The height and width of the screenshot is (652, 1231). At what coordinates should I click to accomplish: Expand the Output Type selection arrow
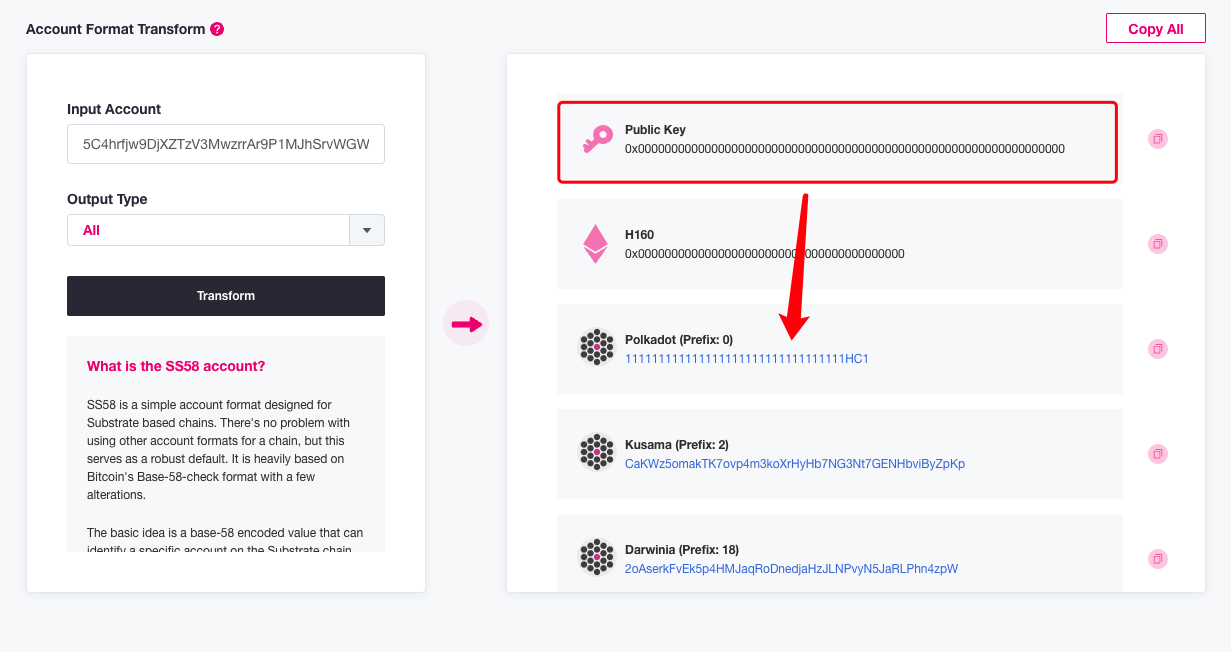(366, 229)
